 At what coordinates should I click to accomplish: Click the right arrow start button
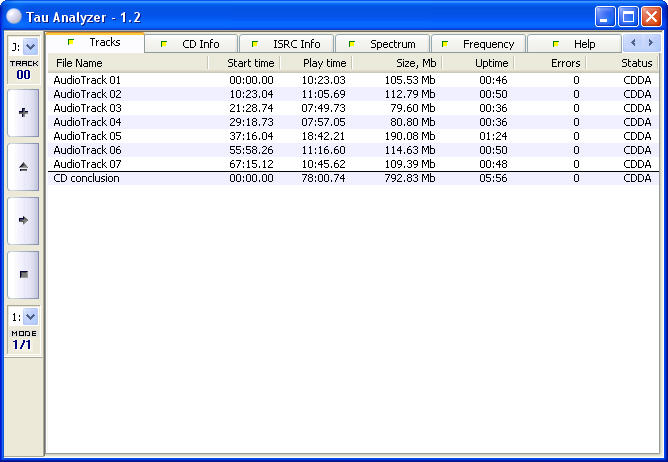pyautogui.click(x=23, y=220)
